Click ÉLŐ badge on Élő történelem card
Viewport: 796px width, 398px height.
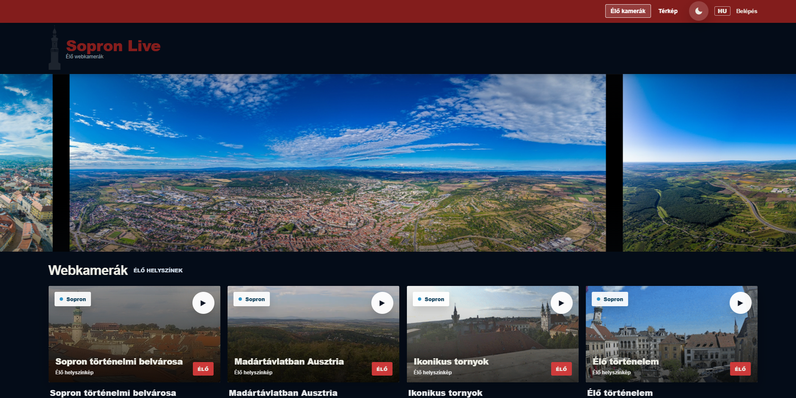click(x=740, y=369)
